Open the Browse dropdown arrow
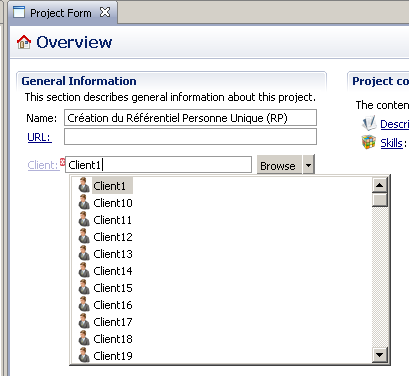Screen dimensions: 409x376 (x=309, y=165)
